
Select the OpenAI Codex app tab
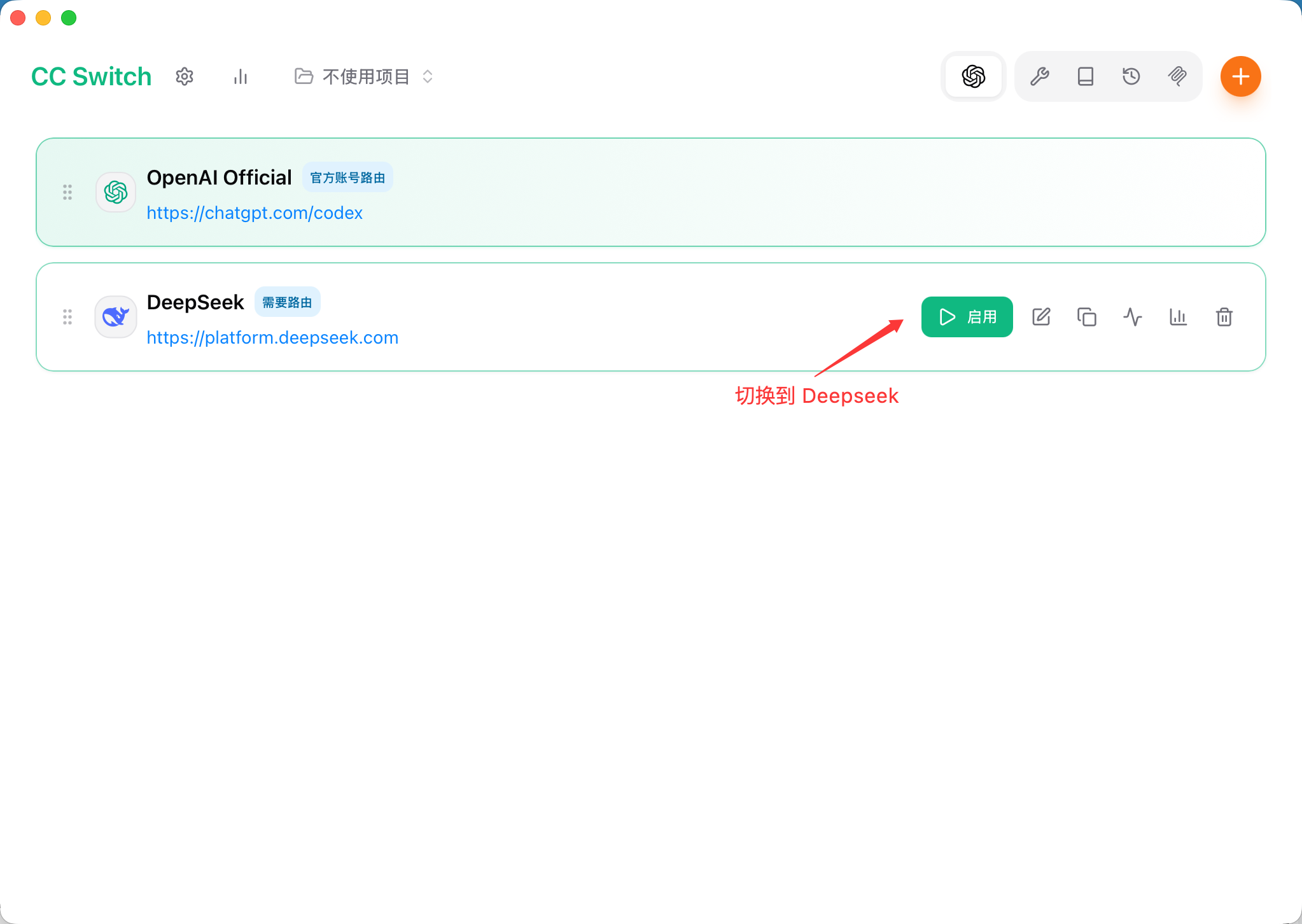click(974, 76)
